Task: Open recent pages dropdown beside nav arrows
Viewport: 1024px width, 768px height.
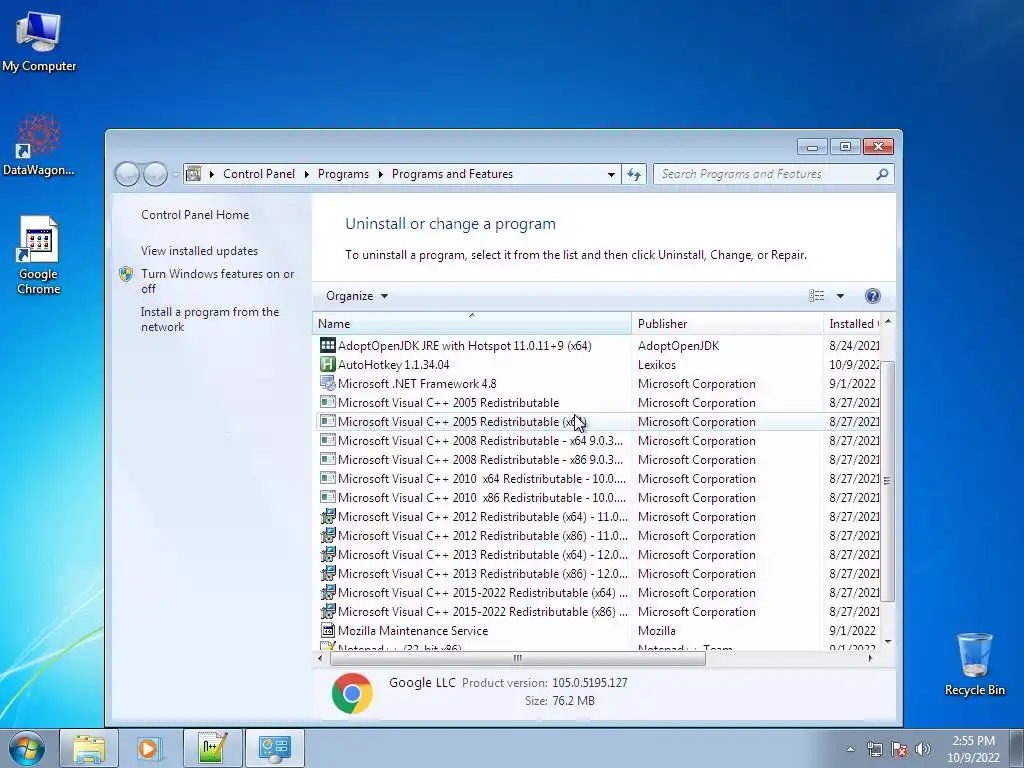Action: (x=175, y=174)
